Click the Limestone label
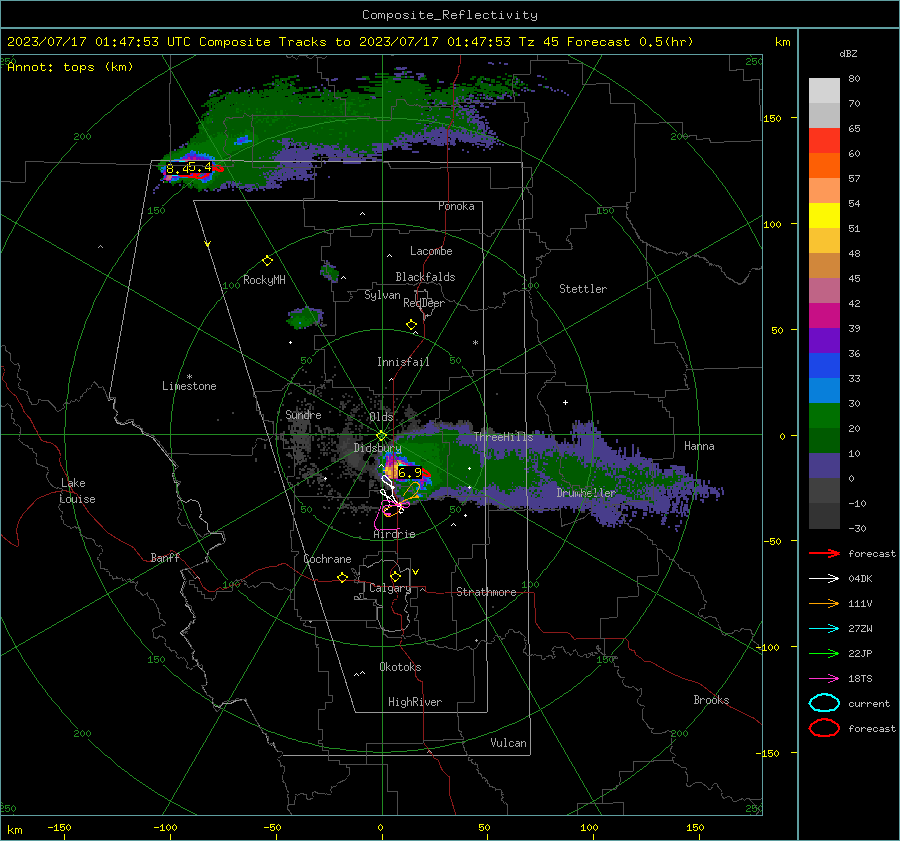900x841 pixels. 189,386
